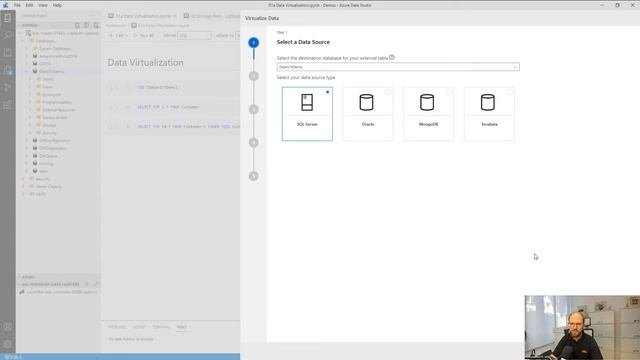Screen dimensions: 640x360
Task: Select the Oracle radio button
Action: tap(388, 92)
